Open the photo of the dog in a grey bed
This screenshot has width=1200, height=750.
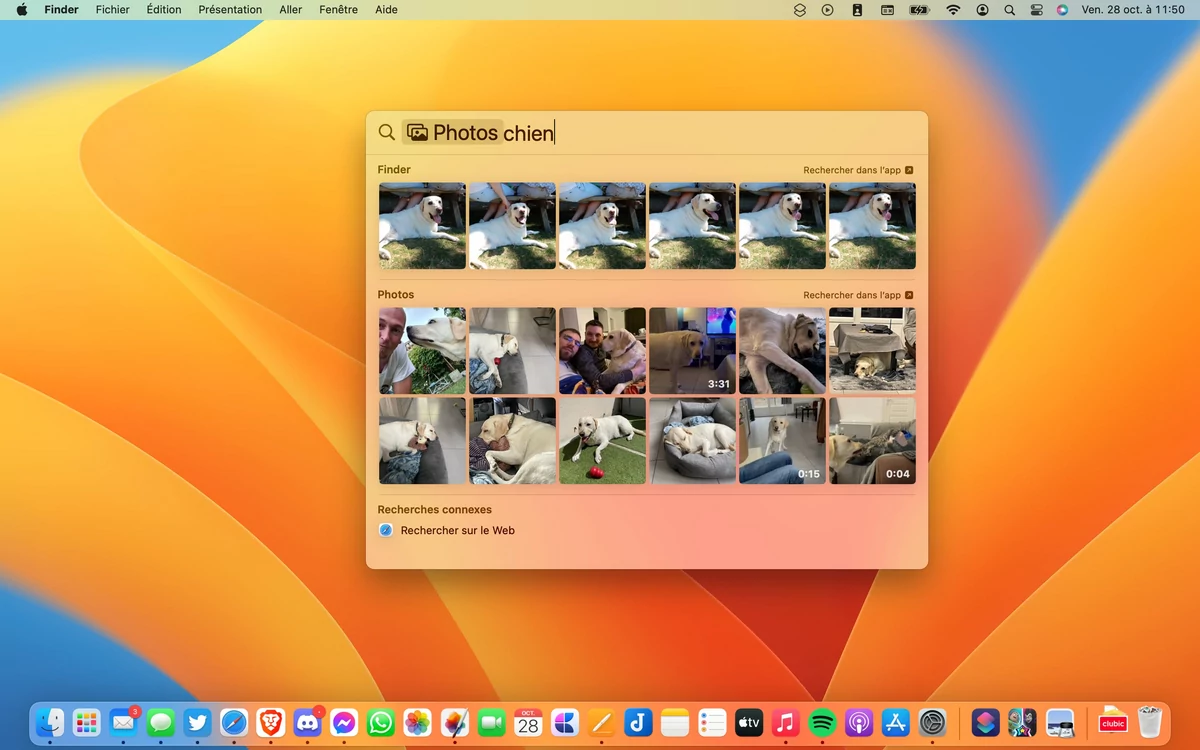click(x=692, y=440)
